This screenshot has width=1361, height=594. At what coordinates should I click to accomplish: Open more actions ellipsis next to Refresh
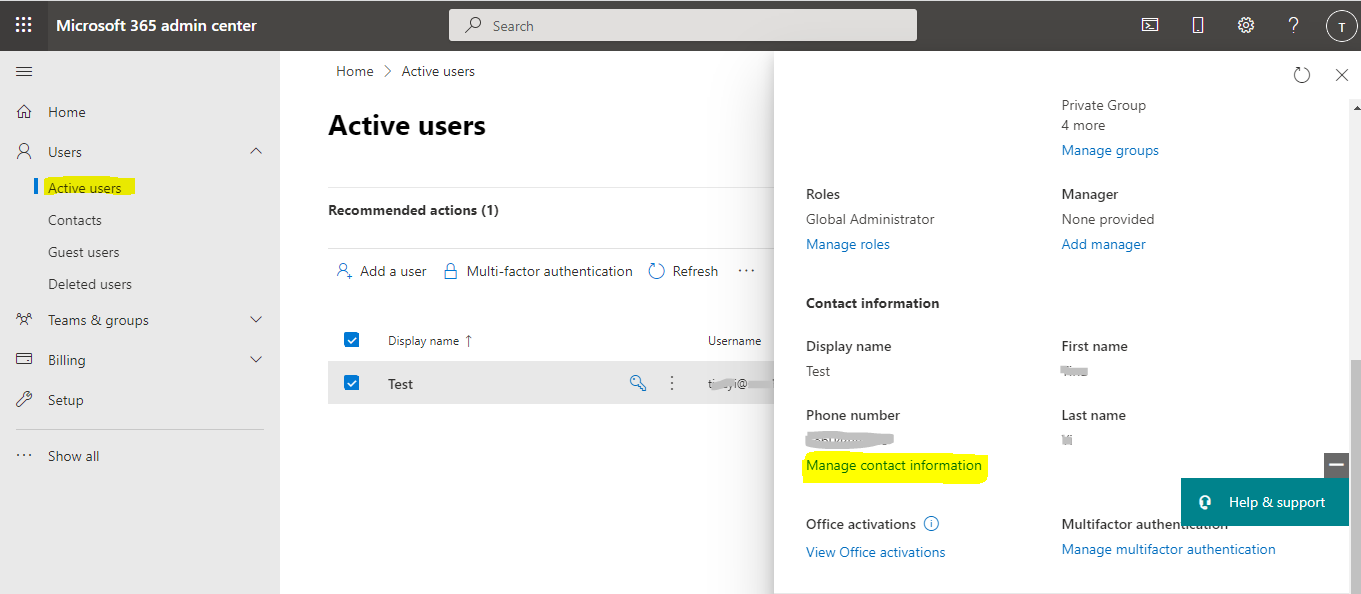point(746,270)
